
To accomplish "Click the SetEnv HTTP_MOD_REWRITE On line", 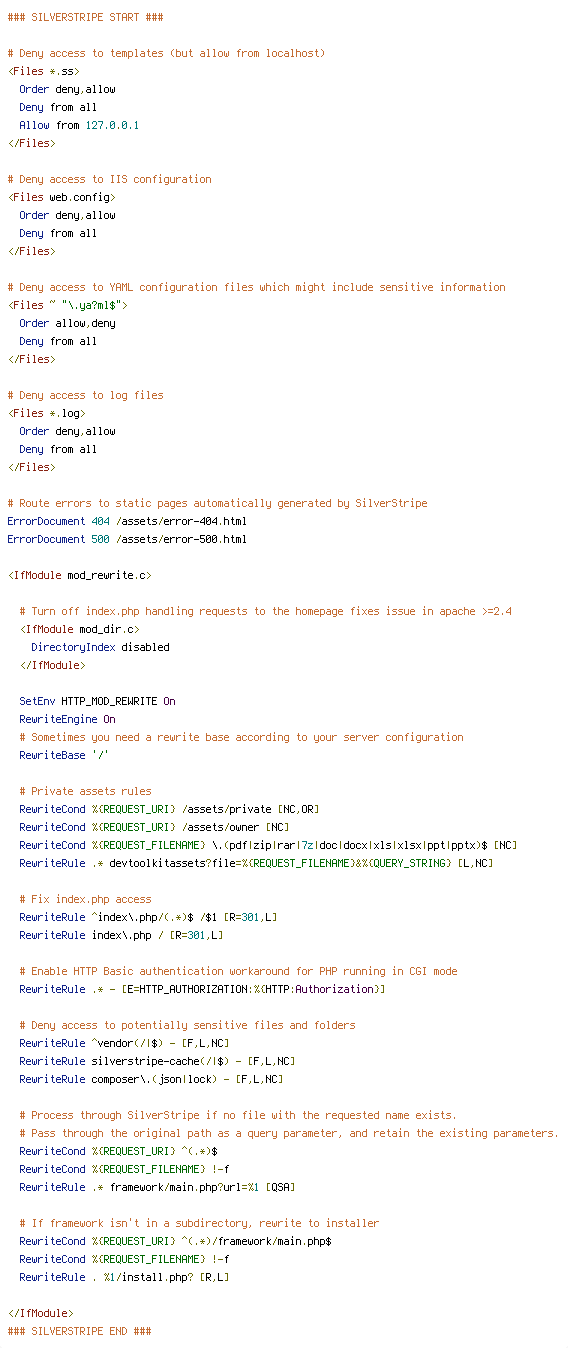I will click(97, 701).
